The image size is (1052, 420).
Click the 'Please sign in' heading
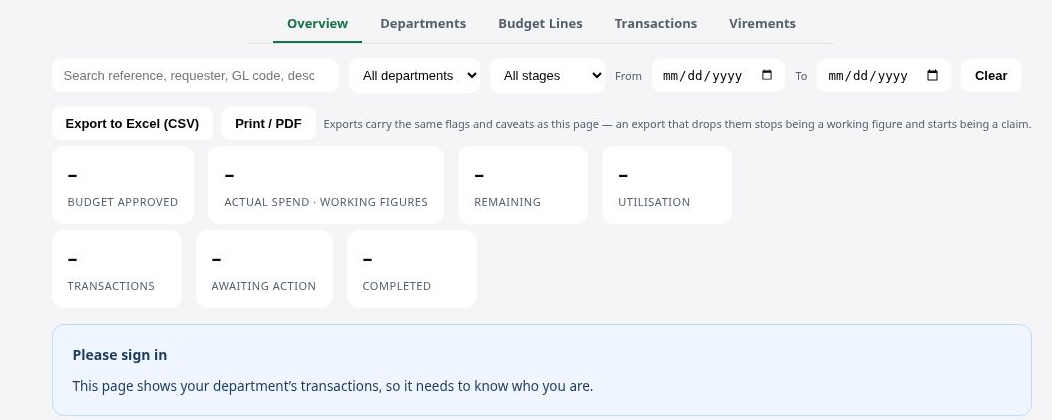pyautogui.click(x=120, y=355)
